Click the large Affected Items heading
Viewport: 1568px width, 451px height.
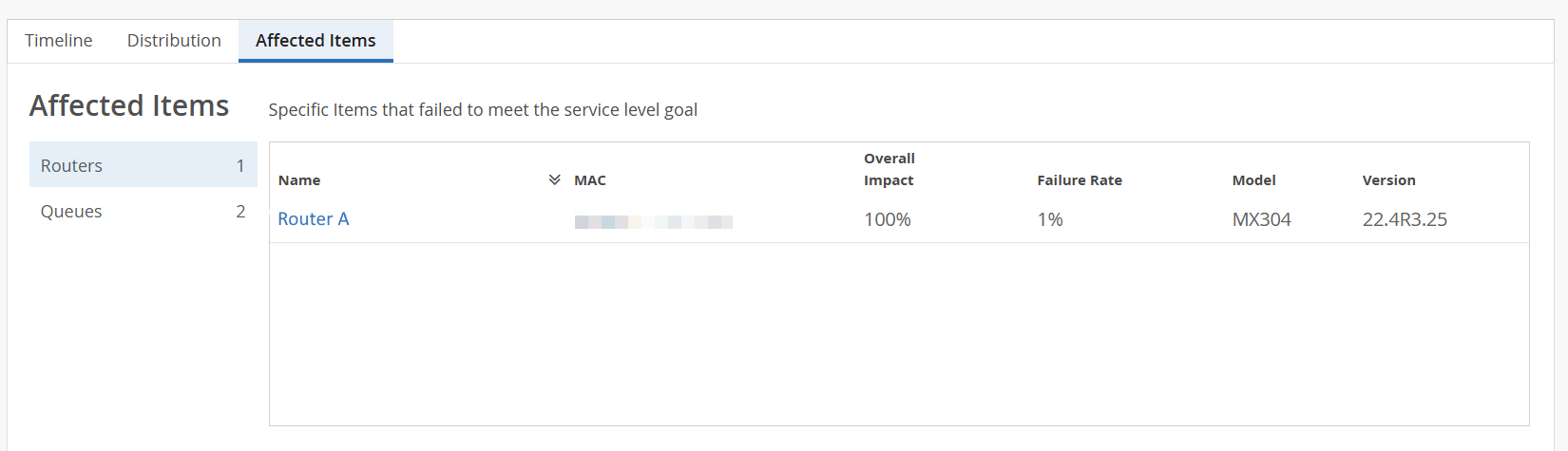click(x=129, y=105)
